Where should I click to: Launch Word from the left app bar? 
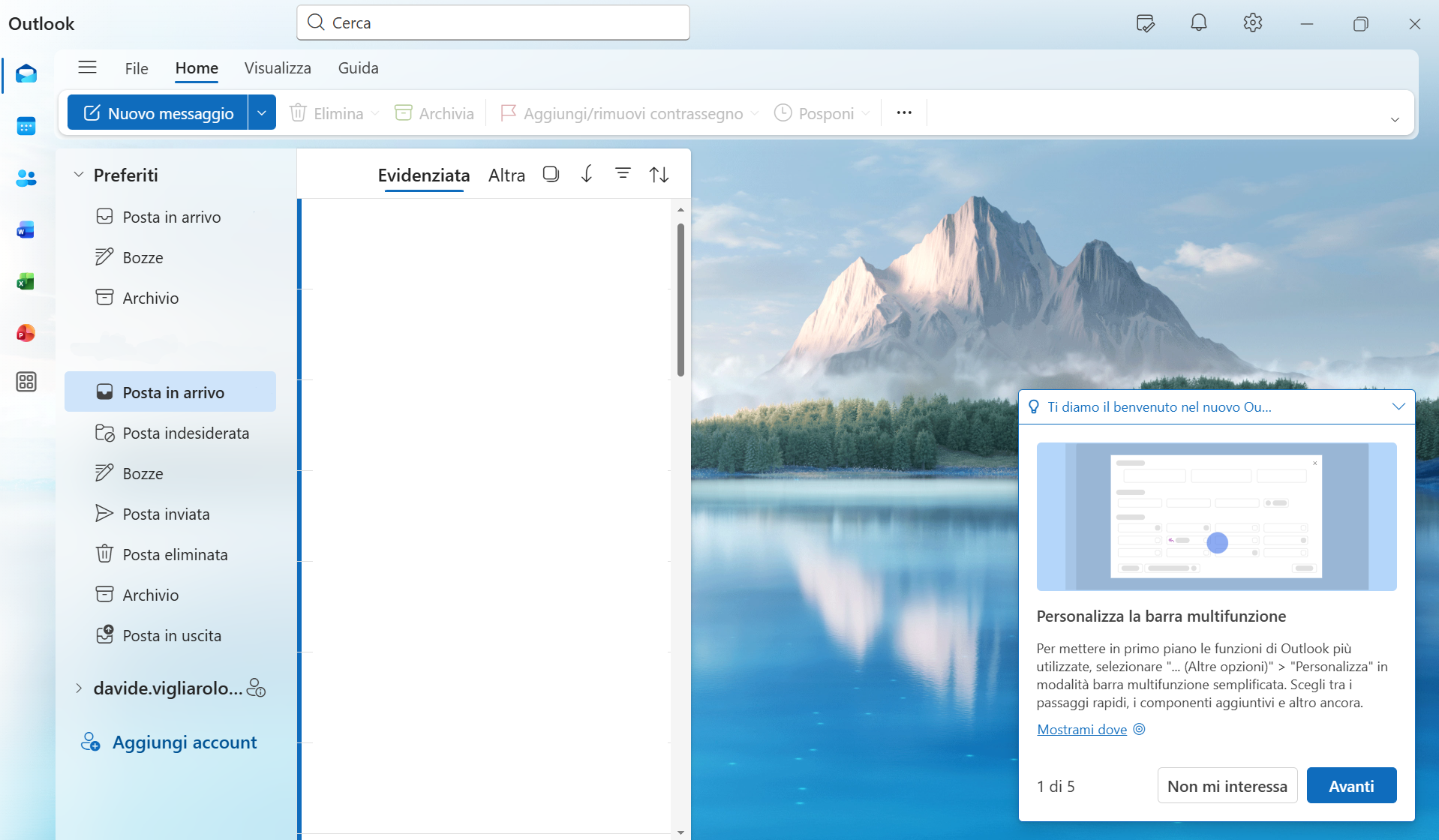click(26, 229)
